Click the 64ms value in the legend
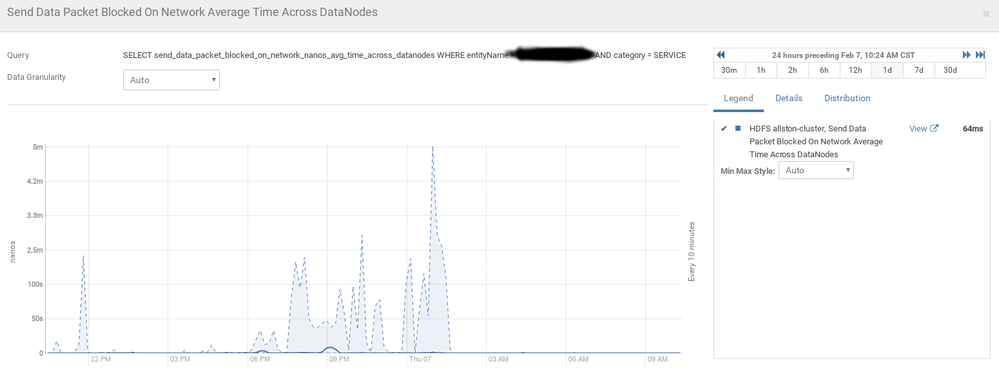999x386 pixels. pyautogui.click(x=972, y=128)
